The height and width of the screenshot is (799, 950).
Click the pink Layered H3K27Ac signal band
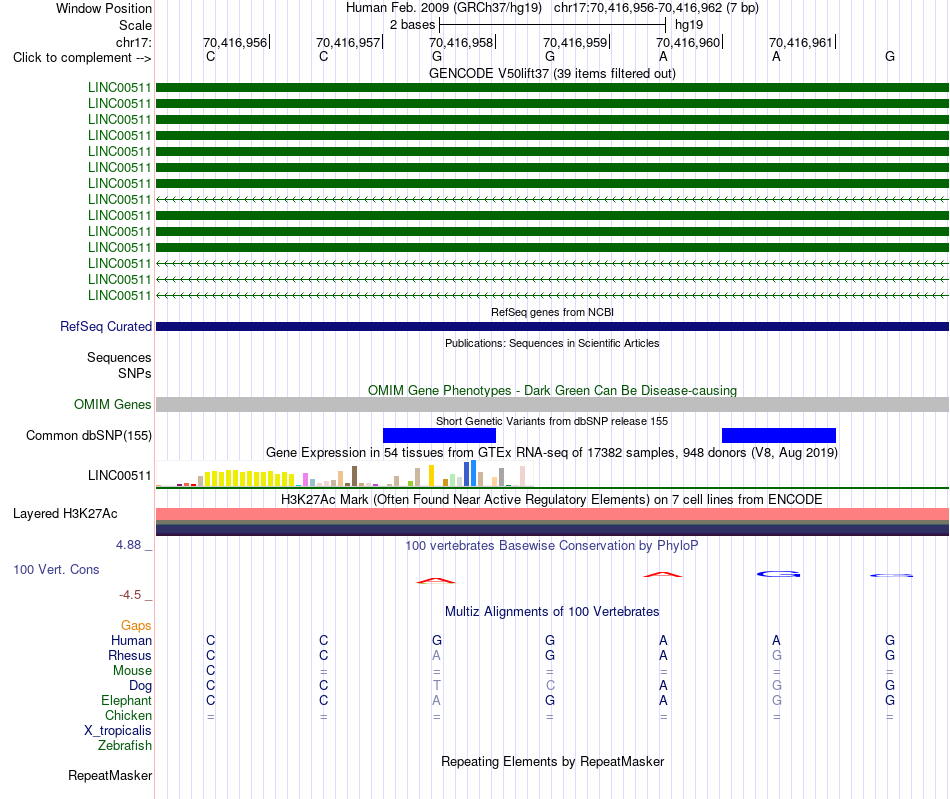point(552,514)
